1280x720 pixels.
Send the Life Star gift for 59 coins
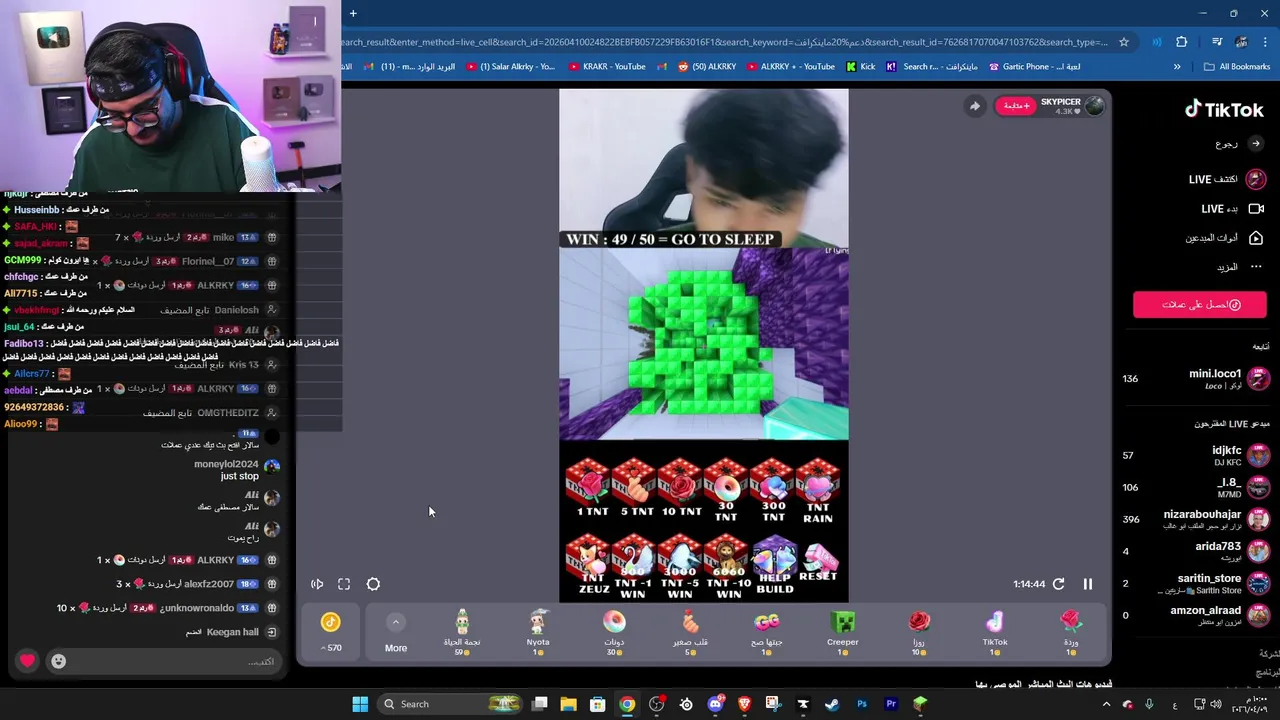(462, 633)
